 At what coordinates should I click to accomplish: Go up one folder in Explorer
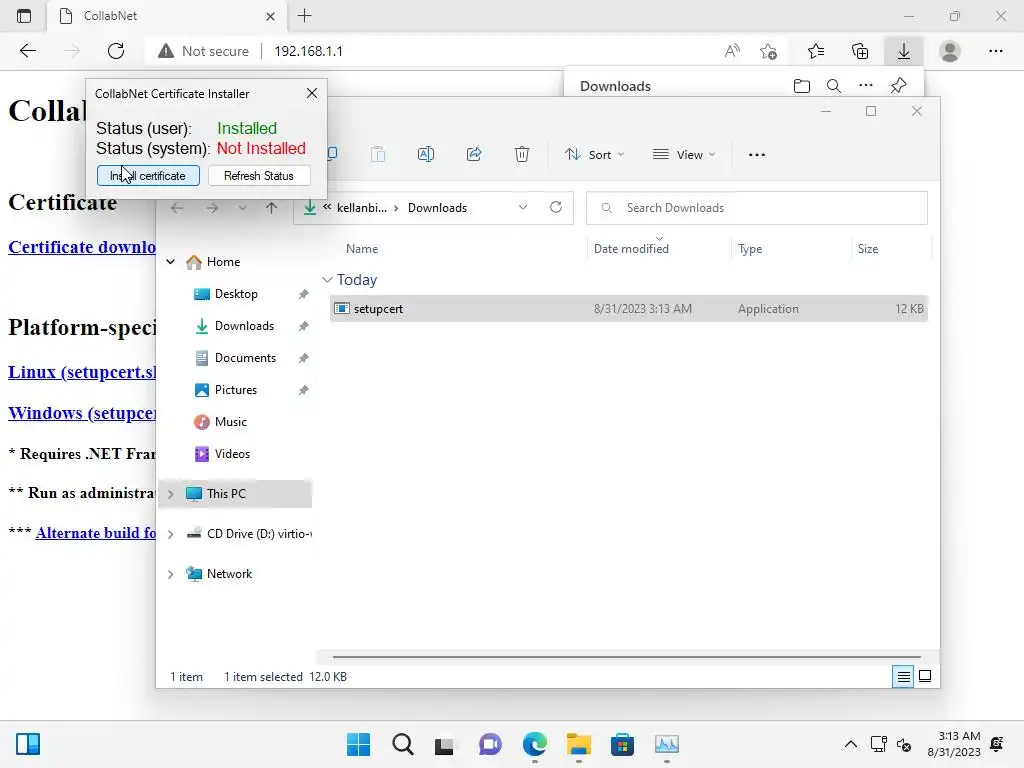coord(272,208)
